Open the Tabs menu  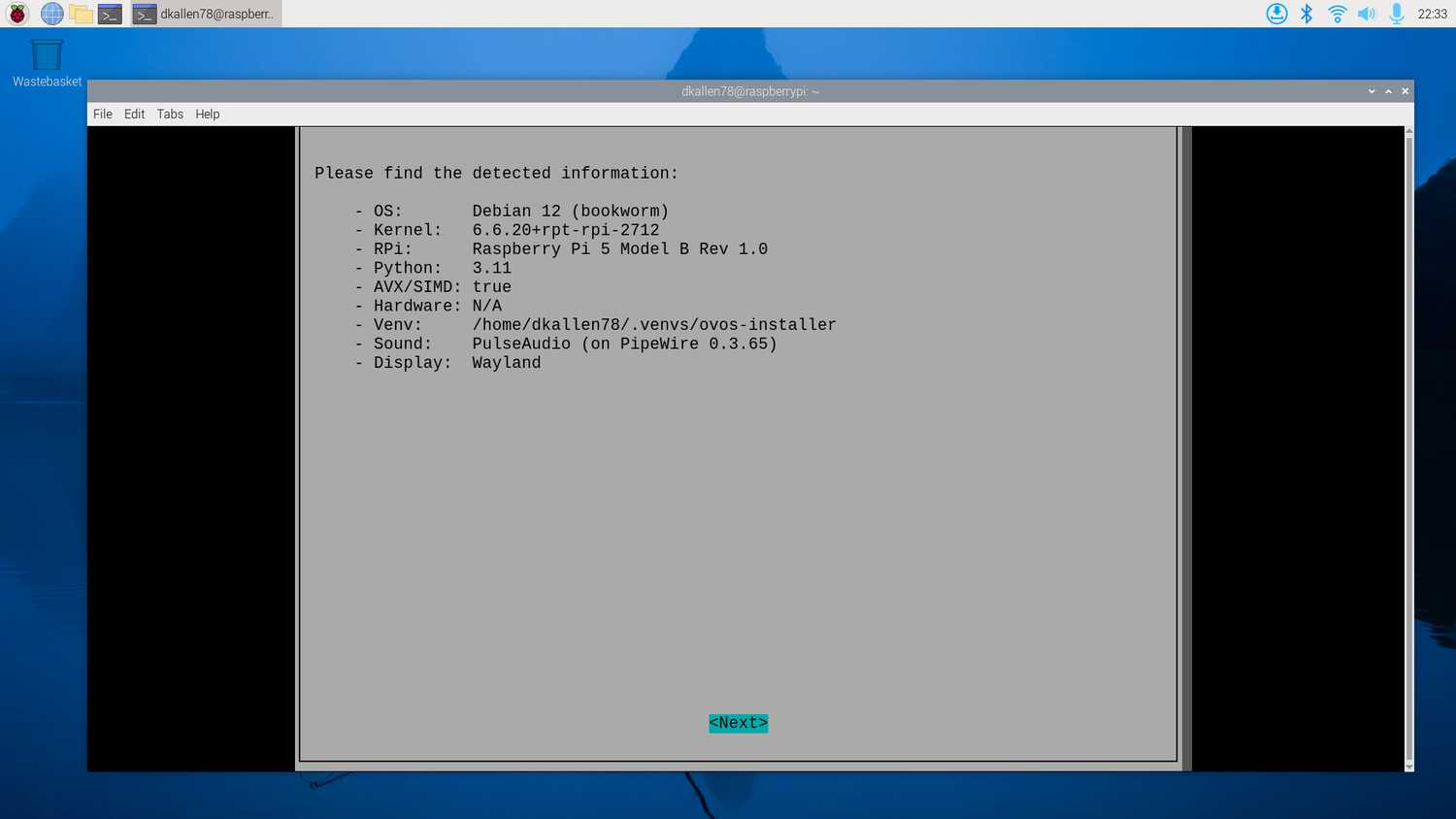170,115
